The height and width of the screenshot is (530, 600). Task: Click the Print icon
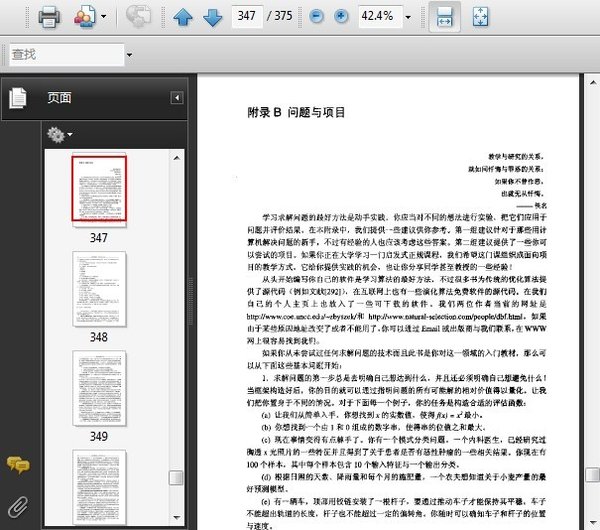[x=49, y=17]
